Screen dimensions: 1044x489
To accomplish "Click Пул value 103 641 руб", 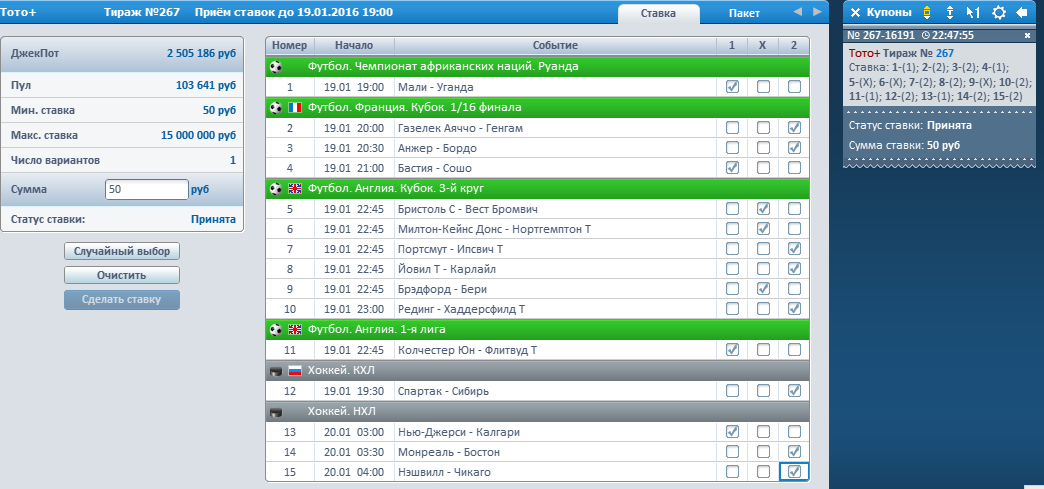I will [206, 85].
